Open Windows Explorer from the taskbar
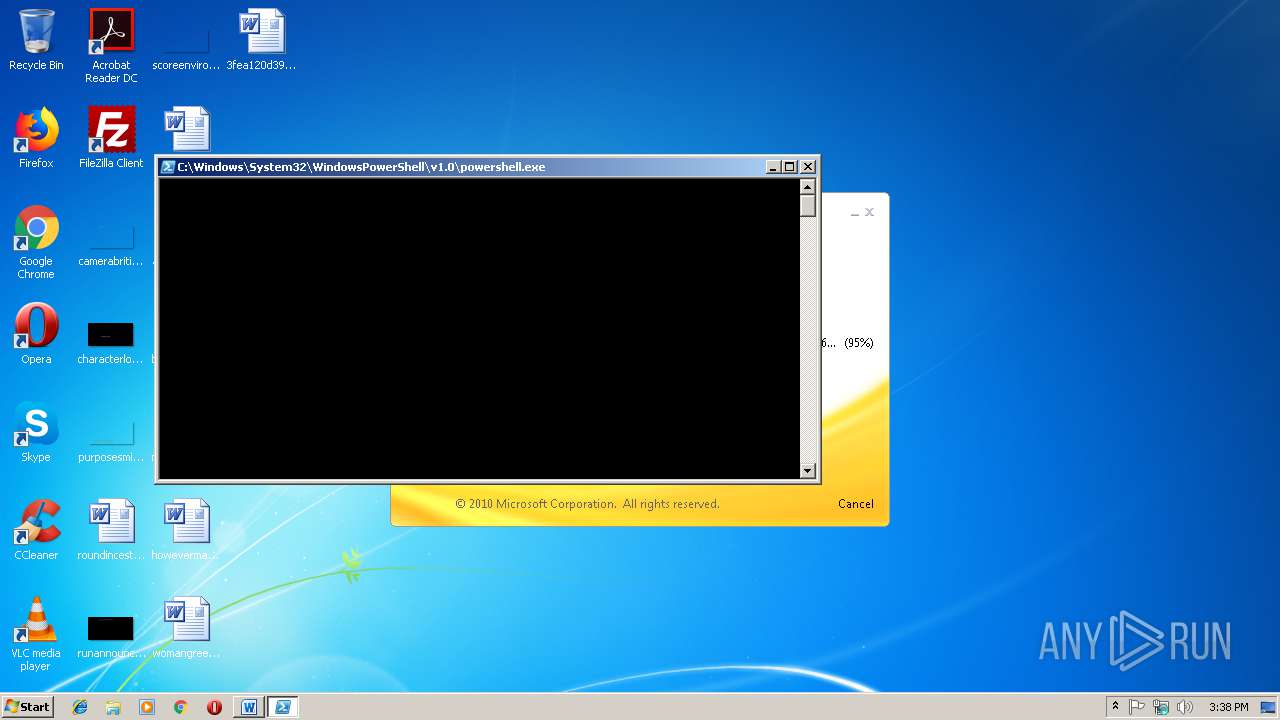 pos(113,707)
